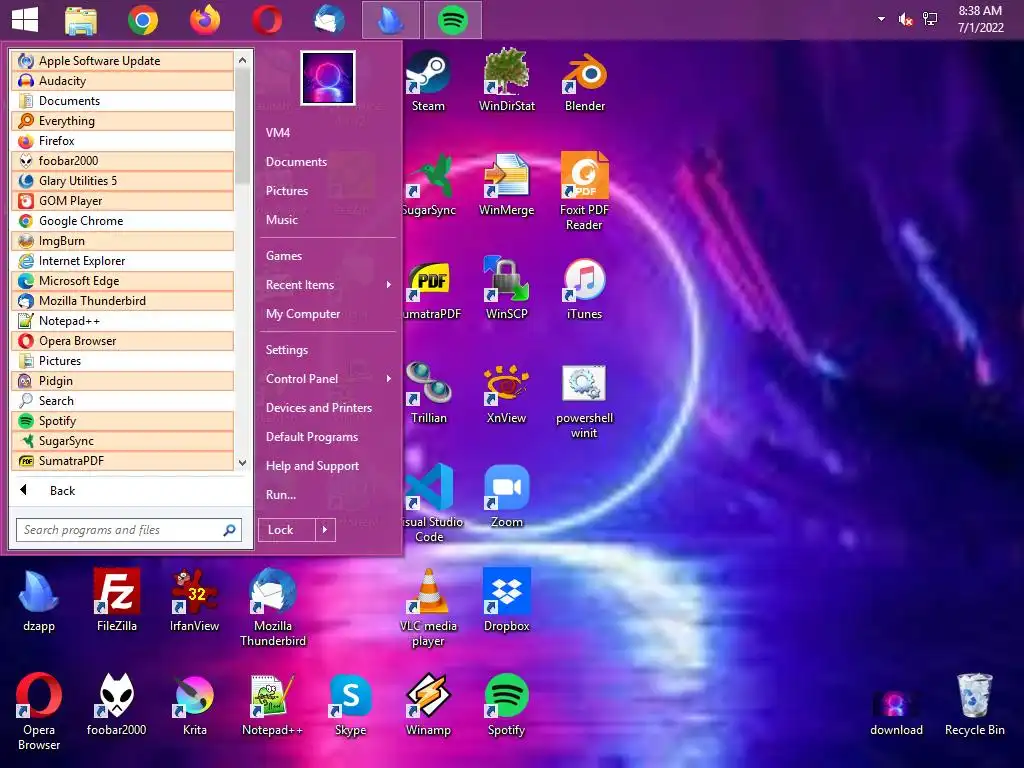The image size is (1024, 768).
Task: Launch Pidgin from the programs list
Action: click(x=123, y=381)
